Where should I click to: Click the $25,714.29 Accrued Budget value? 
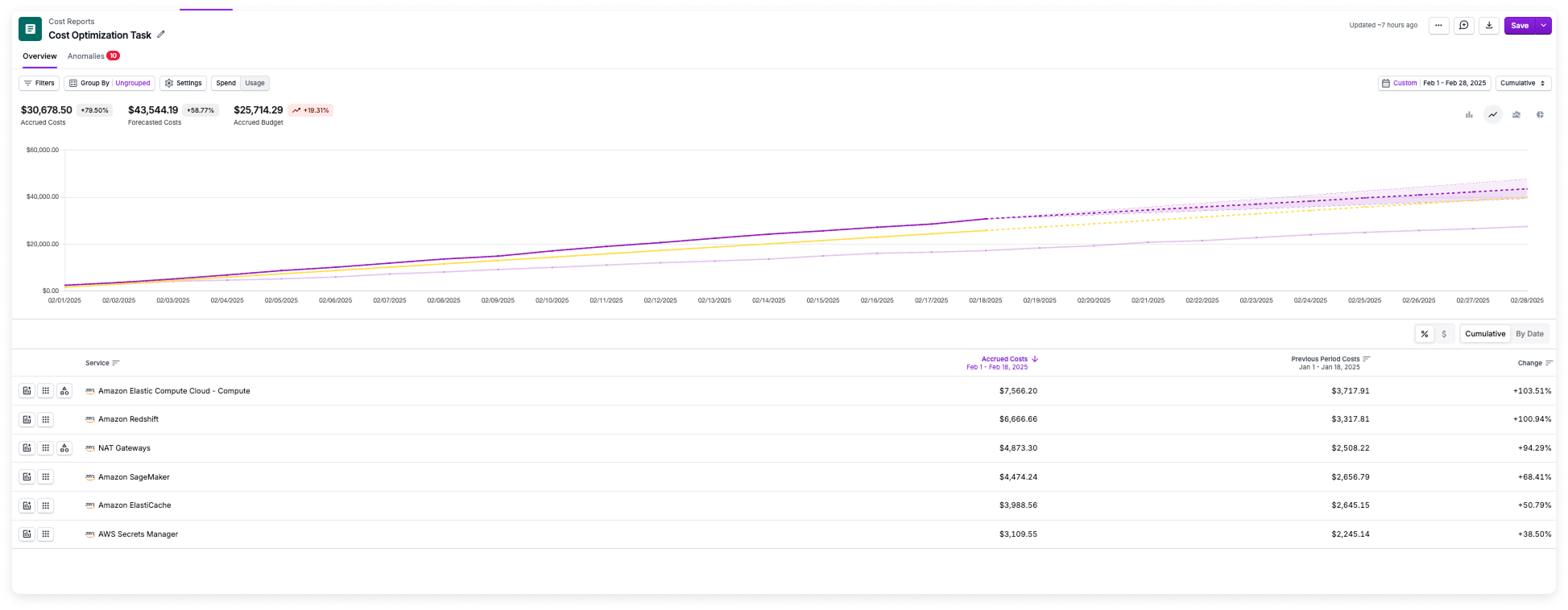(259, 110)
